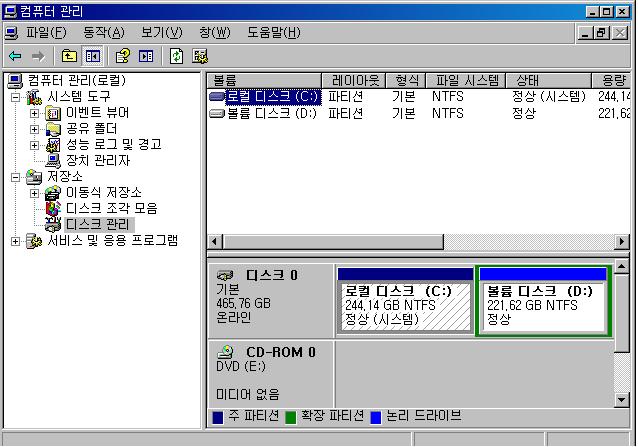The image size is (638, 447).
Task: Expand the 이벤트 뷰어 tree node
Action: coord(35,113)
